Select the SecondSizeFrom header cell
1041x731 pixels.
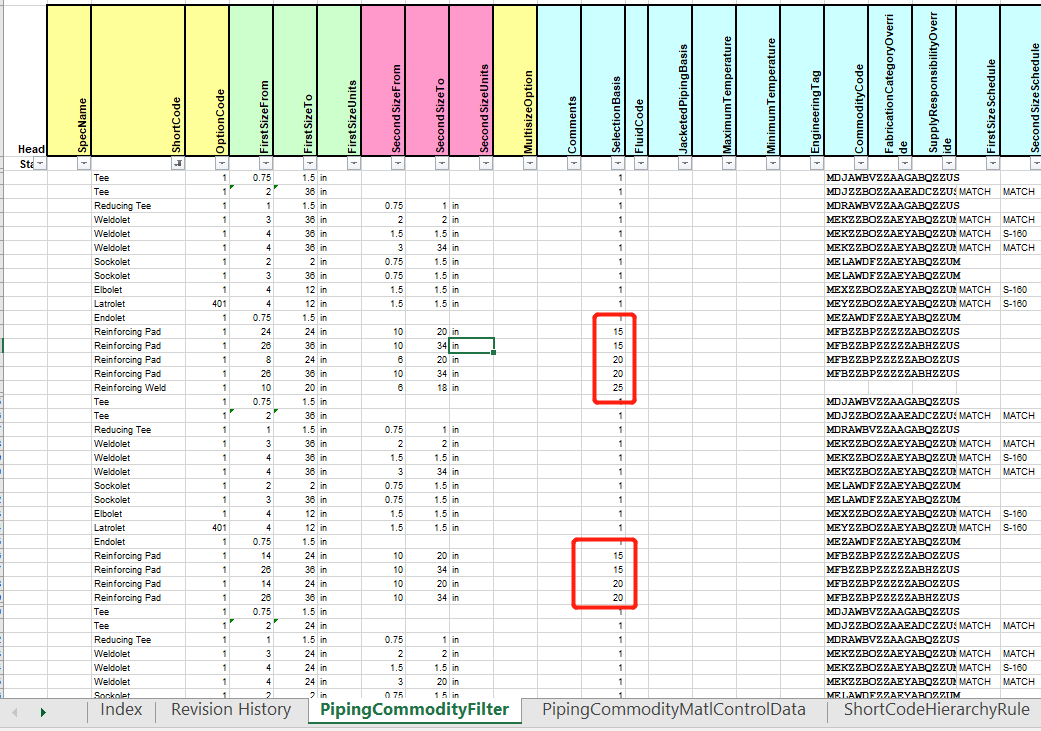pos(383,80)
